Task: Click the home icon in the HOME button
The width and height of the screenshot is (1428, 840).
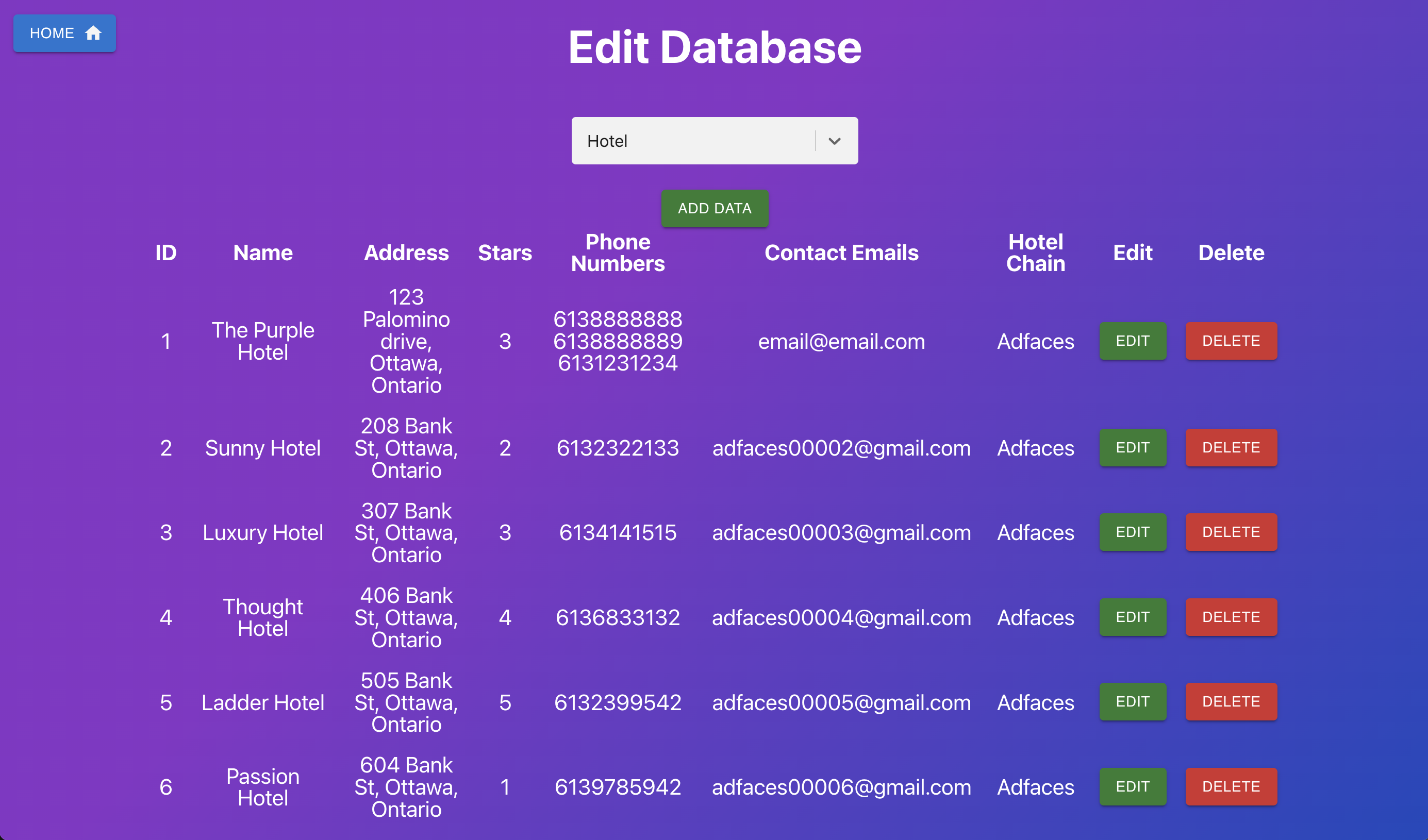Action: pos(92,33)
